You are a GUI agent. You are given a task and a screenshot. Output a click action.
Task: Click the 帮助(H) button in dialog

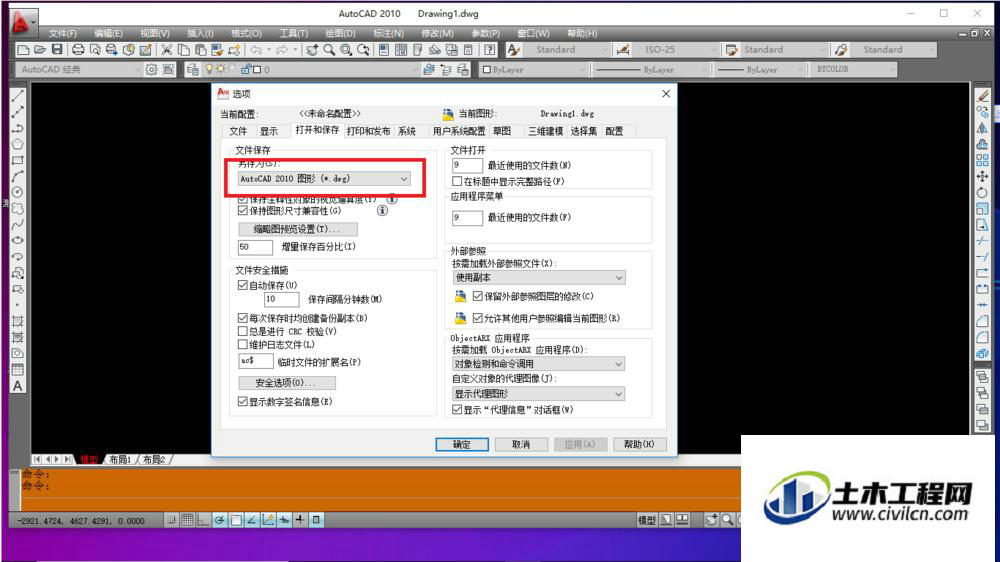click(639, 445)
